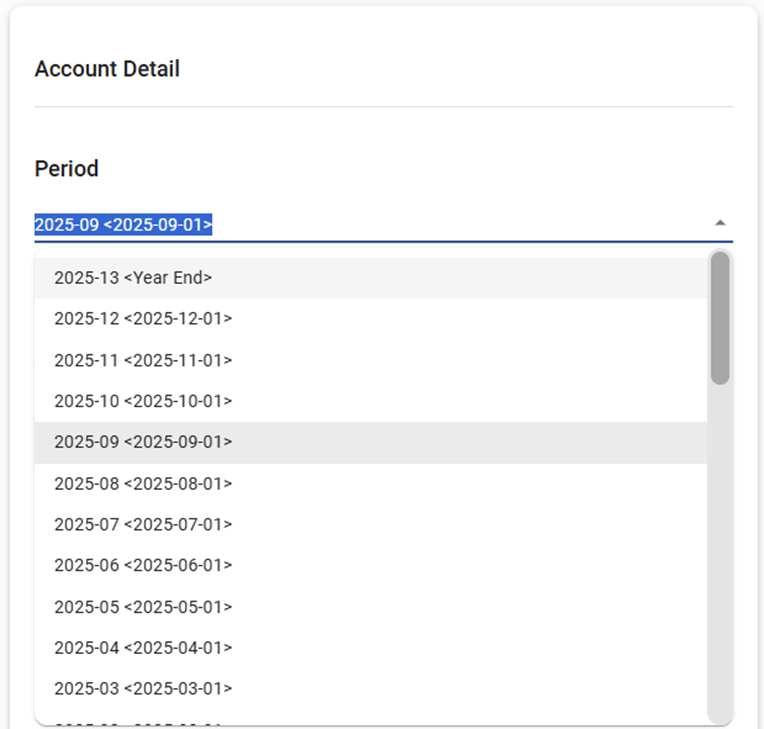The width and height of the screenshot is (764, 729).
Task: Click the highlighted 2025-09 text in Period field
Action: pos(123,225)
